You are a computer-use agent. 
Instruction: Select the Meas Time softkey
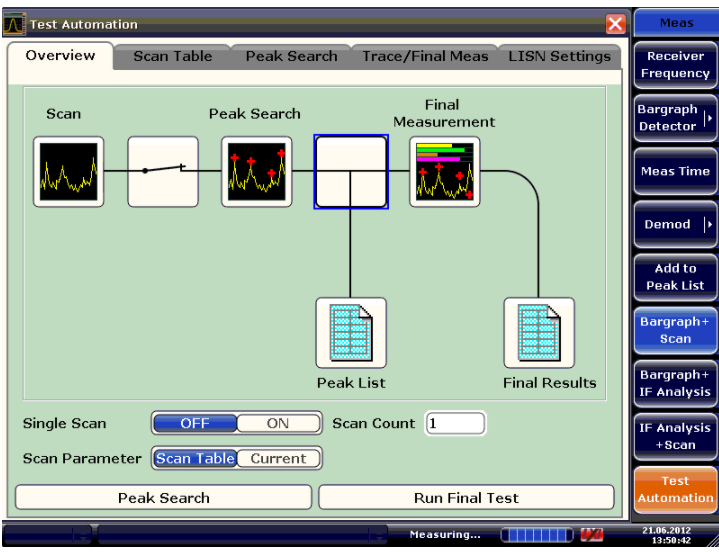(675, 171)
